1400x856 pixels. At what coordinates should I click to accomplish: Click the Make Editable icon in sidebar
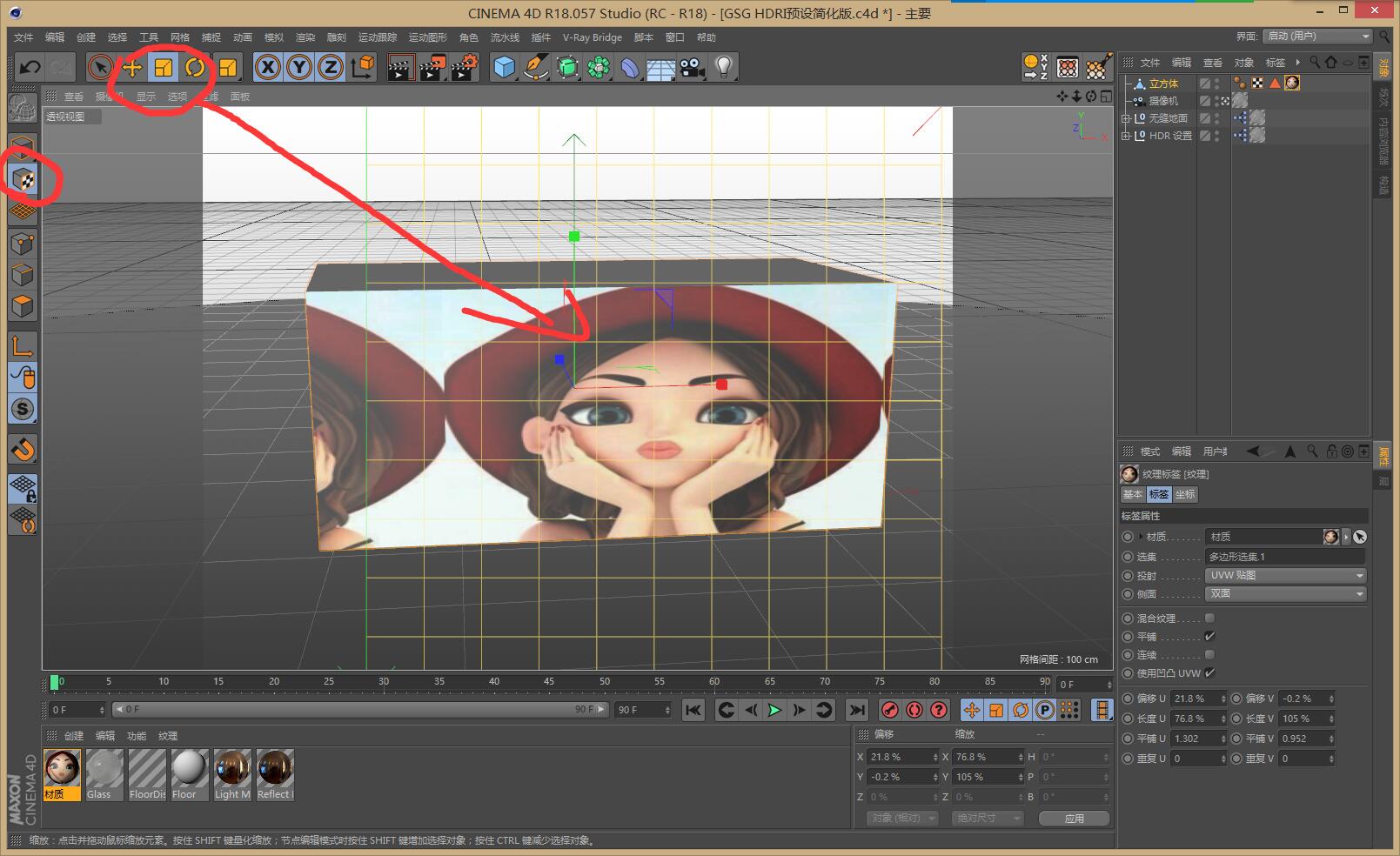pyautogui.click(x=23, y=108)
